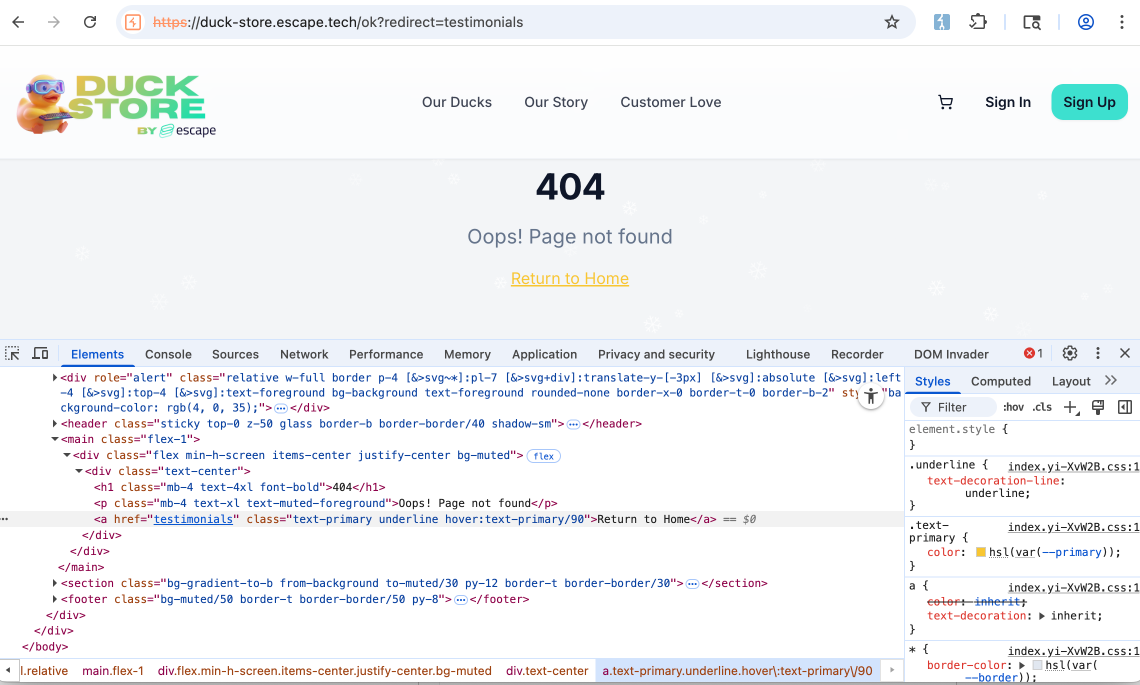The width and height of the screenshot is (1140, 685).
Task: Expand the header element node
Action: click(x=55, y=423)
